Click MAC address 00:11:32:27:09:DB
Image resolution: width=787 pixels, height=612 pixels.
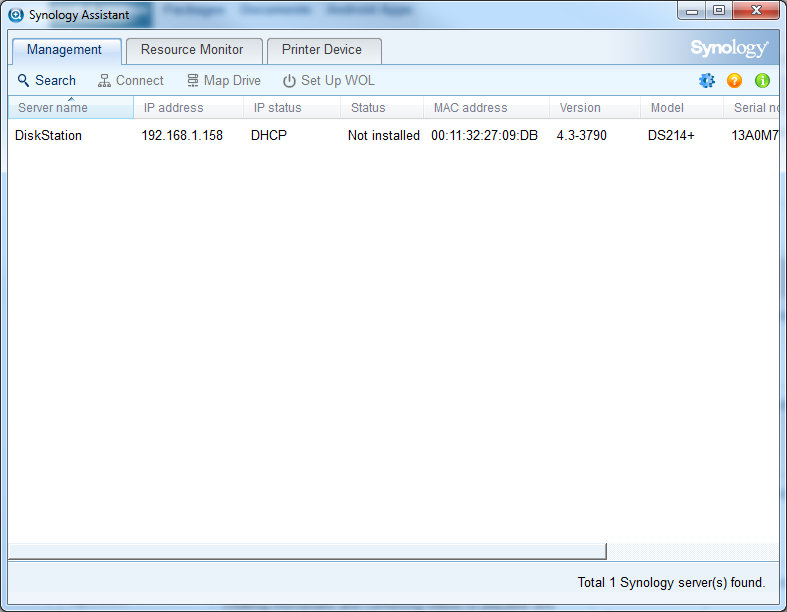484,136
